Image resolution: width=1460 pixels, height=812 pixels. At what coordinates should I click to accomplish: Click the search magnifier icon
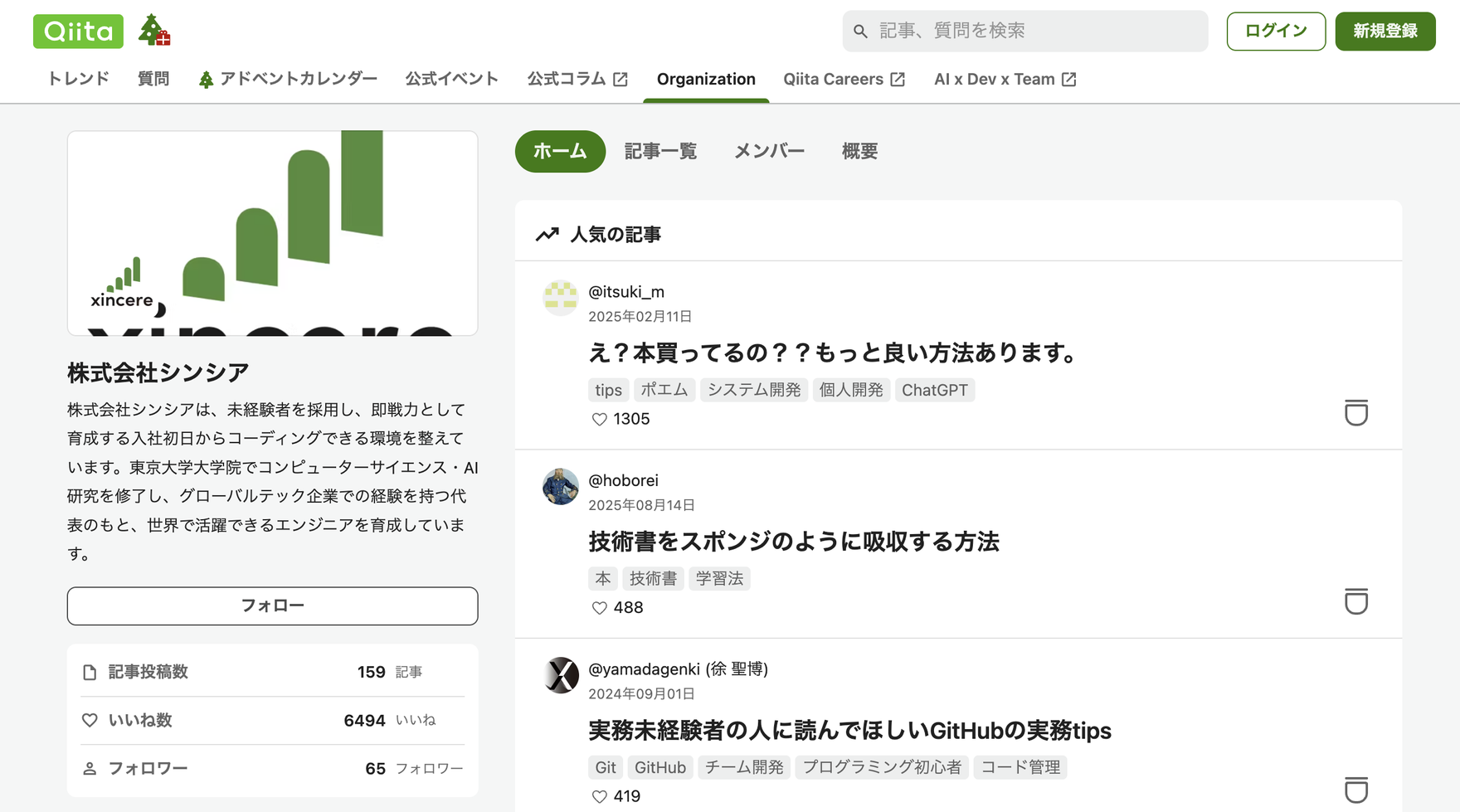point(860,32)
